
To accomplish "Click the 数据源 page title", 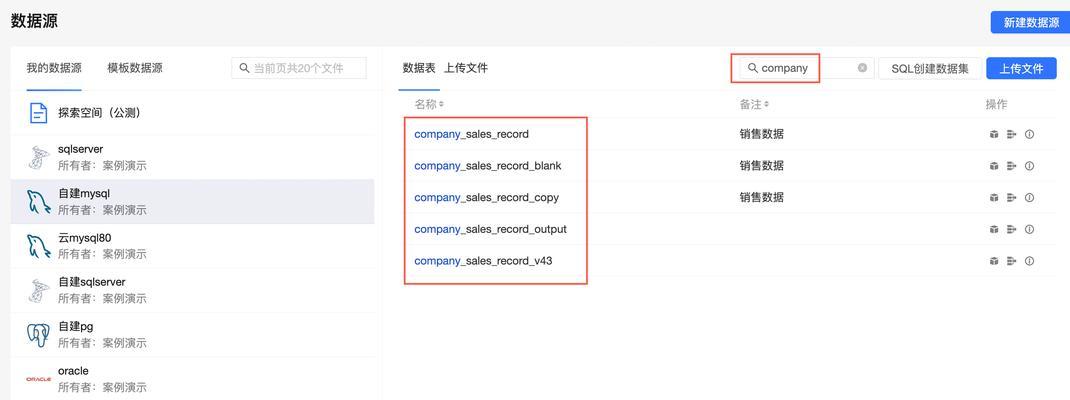I will [x=34, y=21].
